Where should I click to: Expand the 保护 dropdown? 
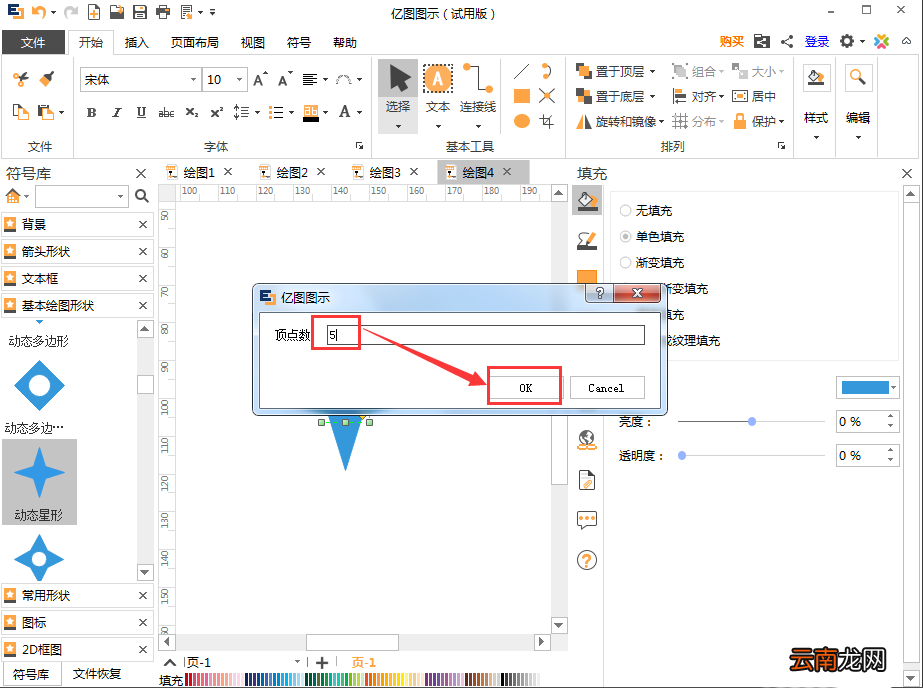782,122
